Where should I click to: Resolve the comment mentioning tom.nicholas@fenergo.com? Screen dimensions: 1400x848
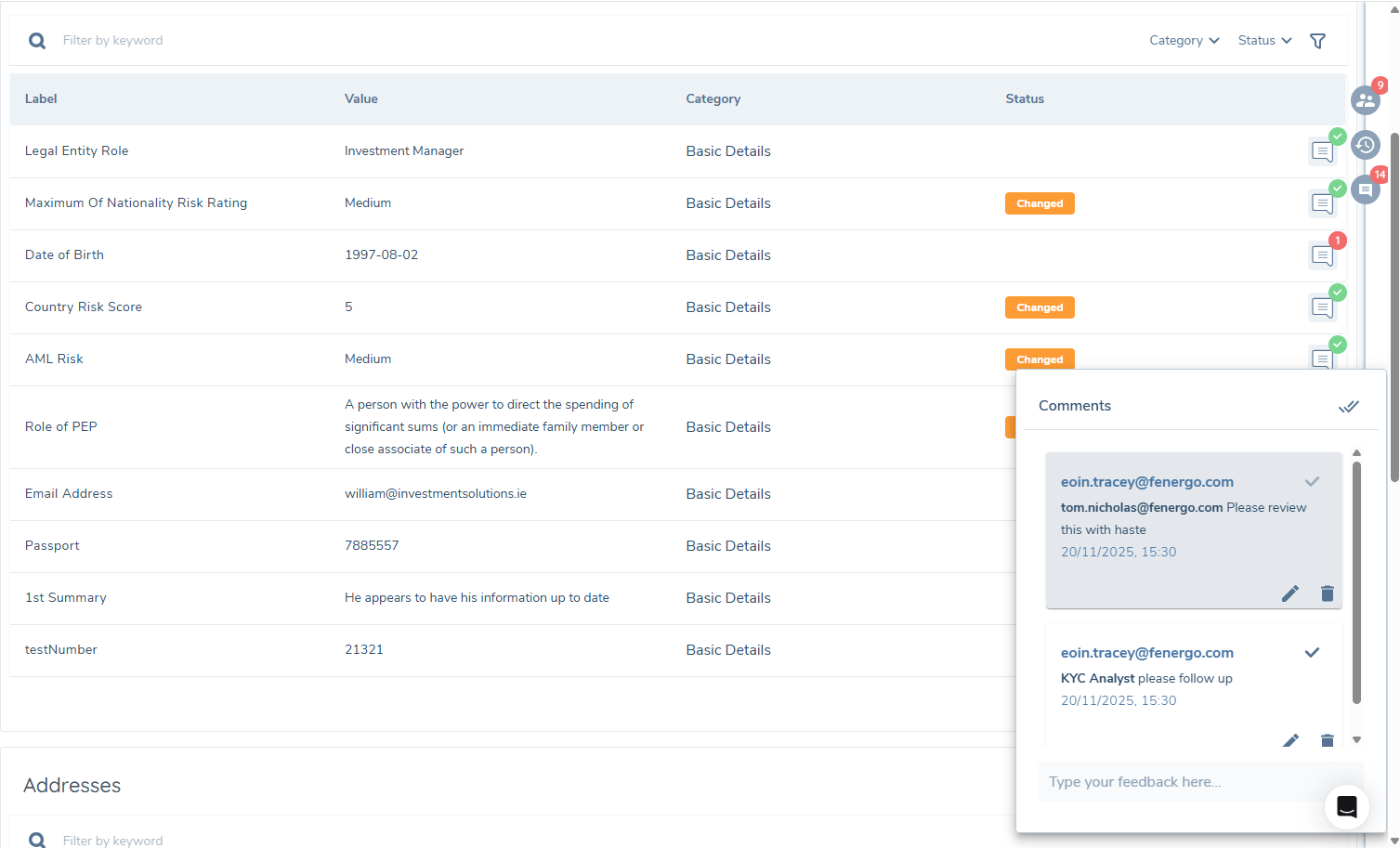point(1312,482)
